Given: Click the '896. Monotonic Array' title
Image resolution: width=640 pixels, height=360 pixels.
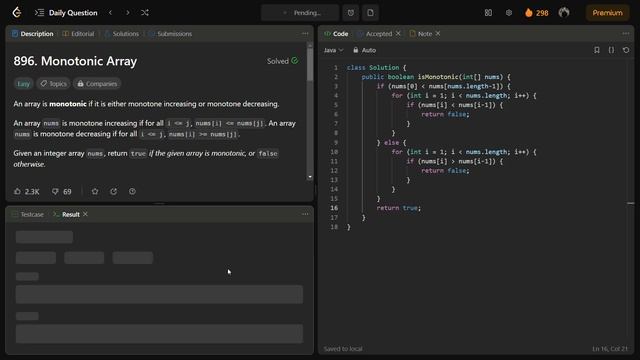Looking at the screenshot, I should click(75, 61).
